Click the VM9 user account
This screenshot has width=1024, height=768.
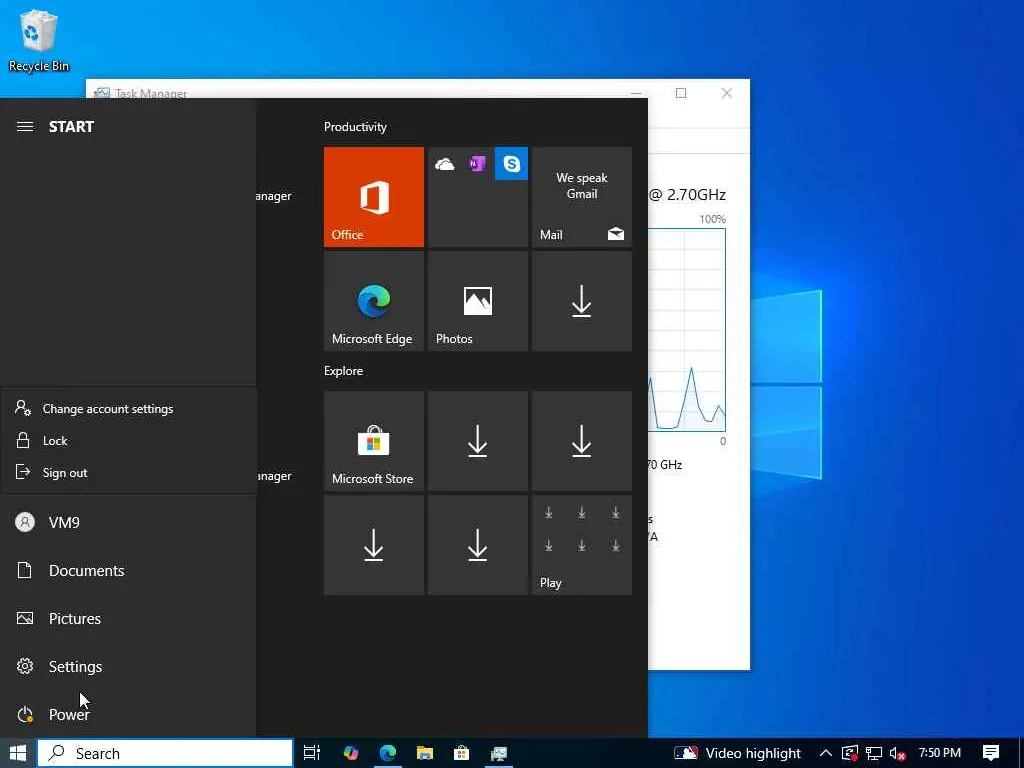128,522
